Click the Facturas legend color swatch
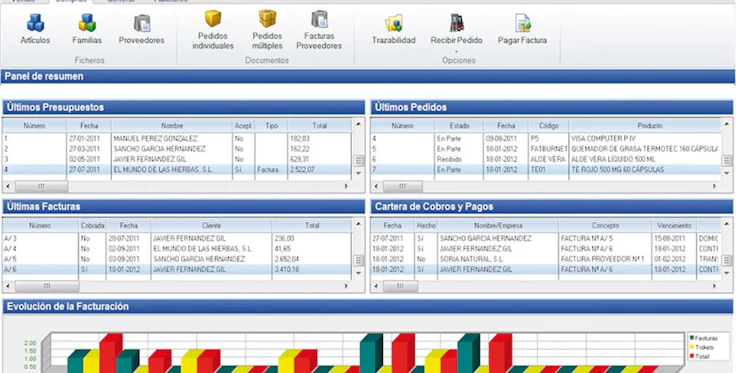This screenshot has height=373, width=736. 692,338
